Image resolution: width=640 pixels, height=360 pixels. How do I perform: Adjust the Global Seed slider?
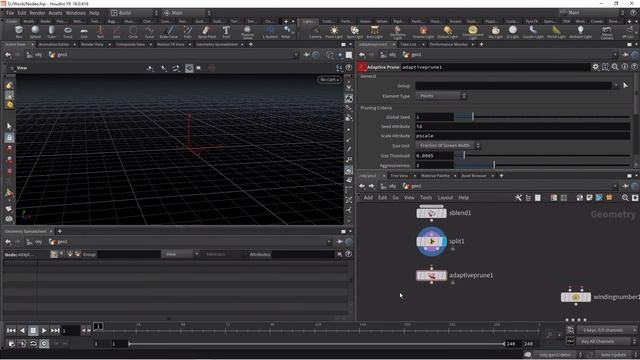pos(542,117)
